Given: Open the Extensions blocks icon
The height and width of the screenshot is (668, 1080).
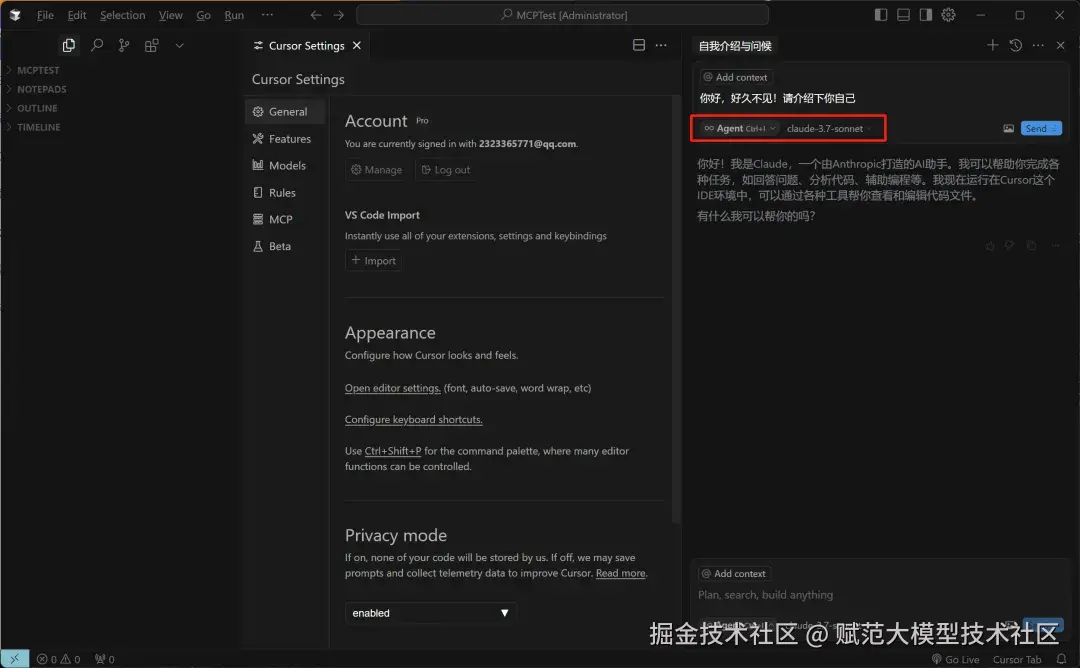Looking at the screenshot, I should [152, 45].
